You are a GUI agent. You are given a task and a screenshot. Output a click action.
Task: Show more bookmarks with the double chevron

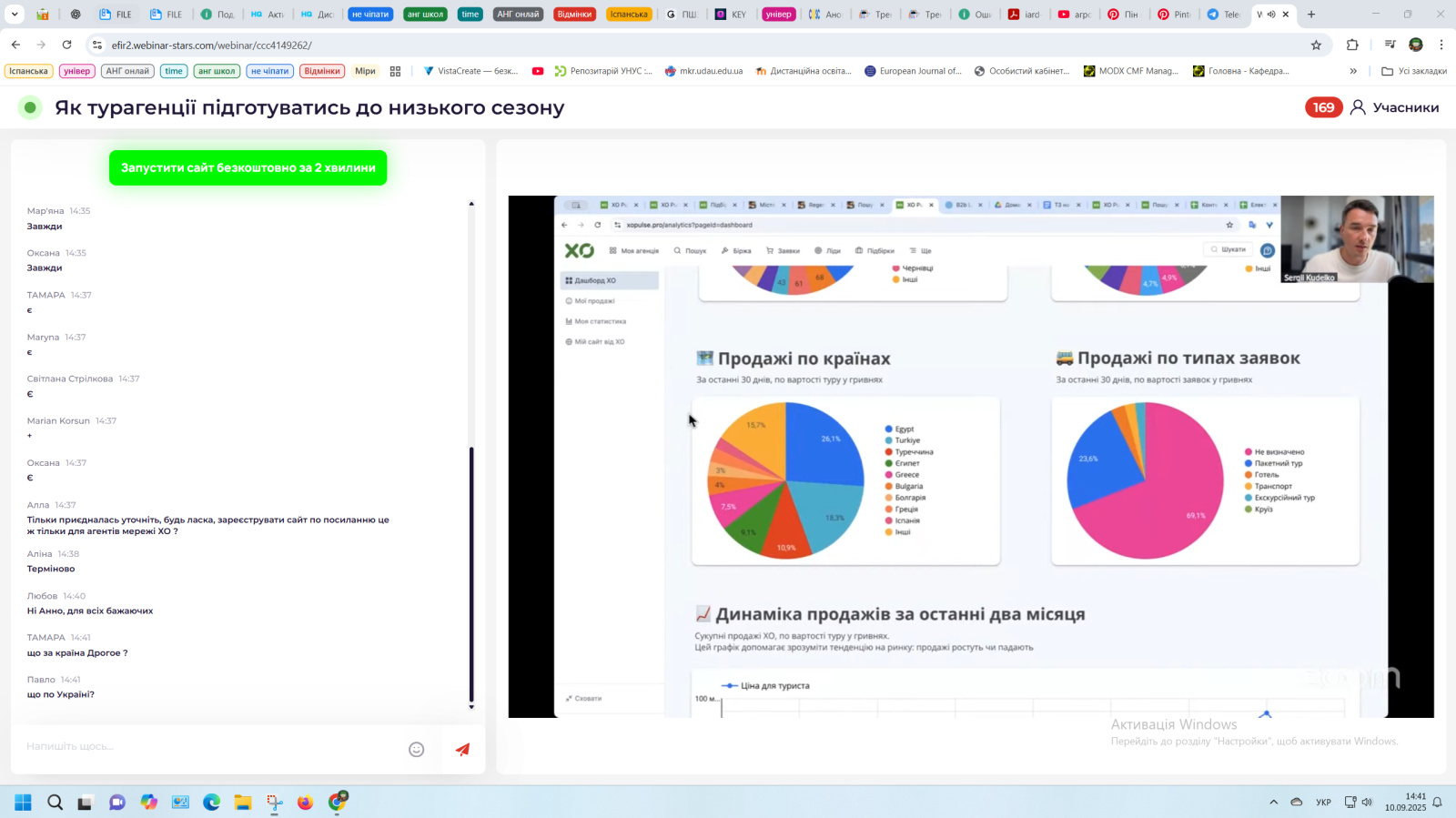[x=1353, y=71]
